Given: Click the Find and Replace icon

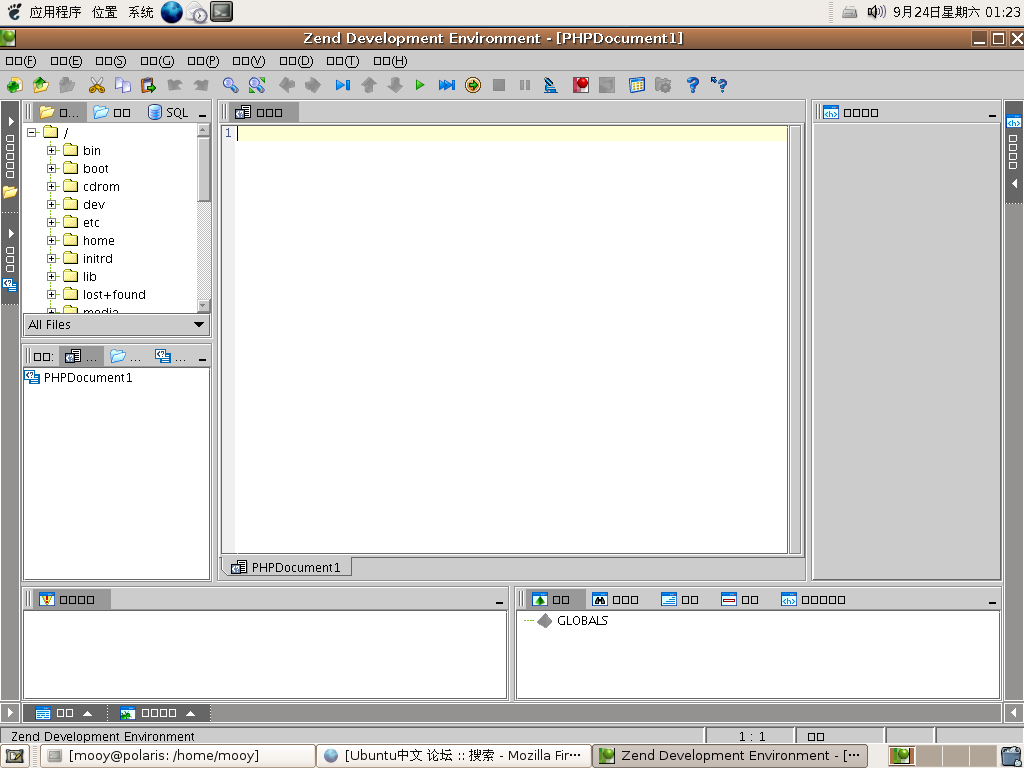Looking at the screenshot, I should pyautogui.click(x=257, y=85).
